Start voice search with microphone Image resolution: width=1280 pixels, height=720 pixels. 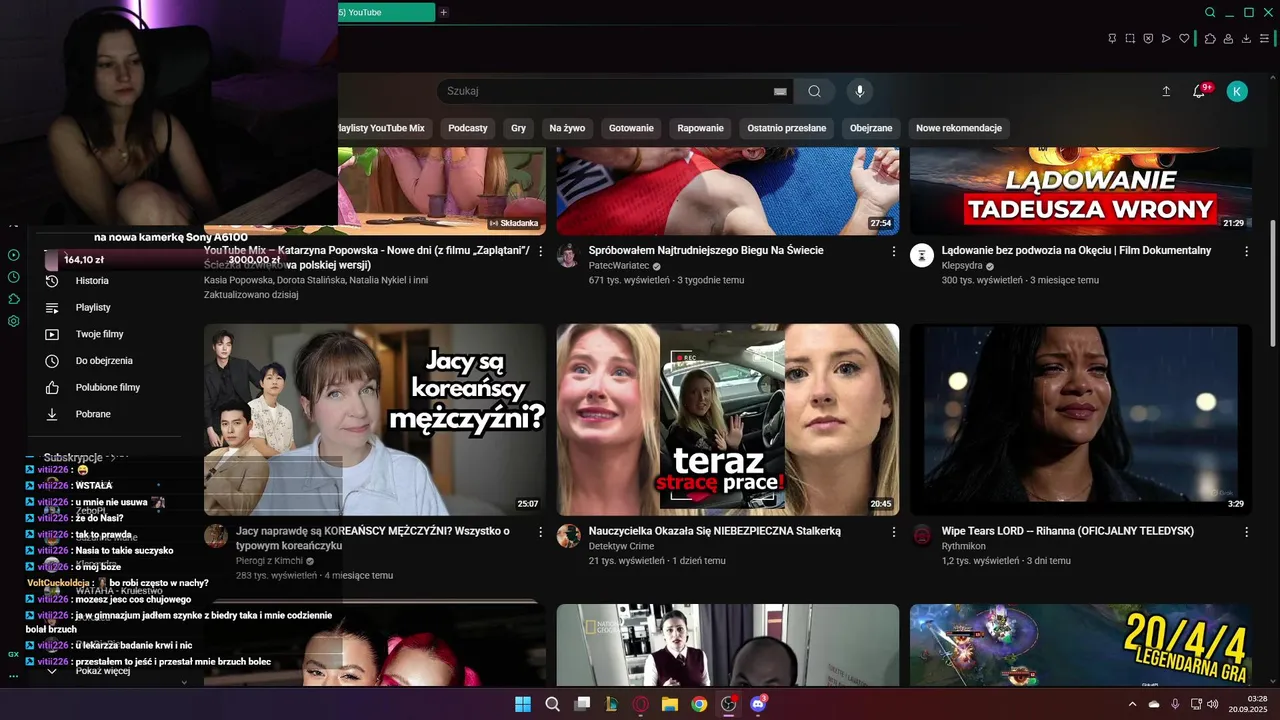(x=859, y=91)
